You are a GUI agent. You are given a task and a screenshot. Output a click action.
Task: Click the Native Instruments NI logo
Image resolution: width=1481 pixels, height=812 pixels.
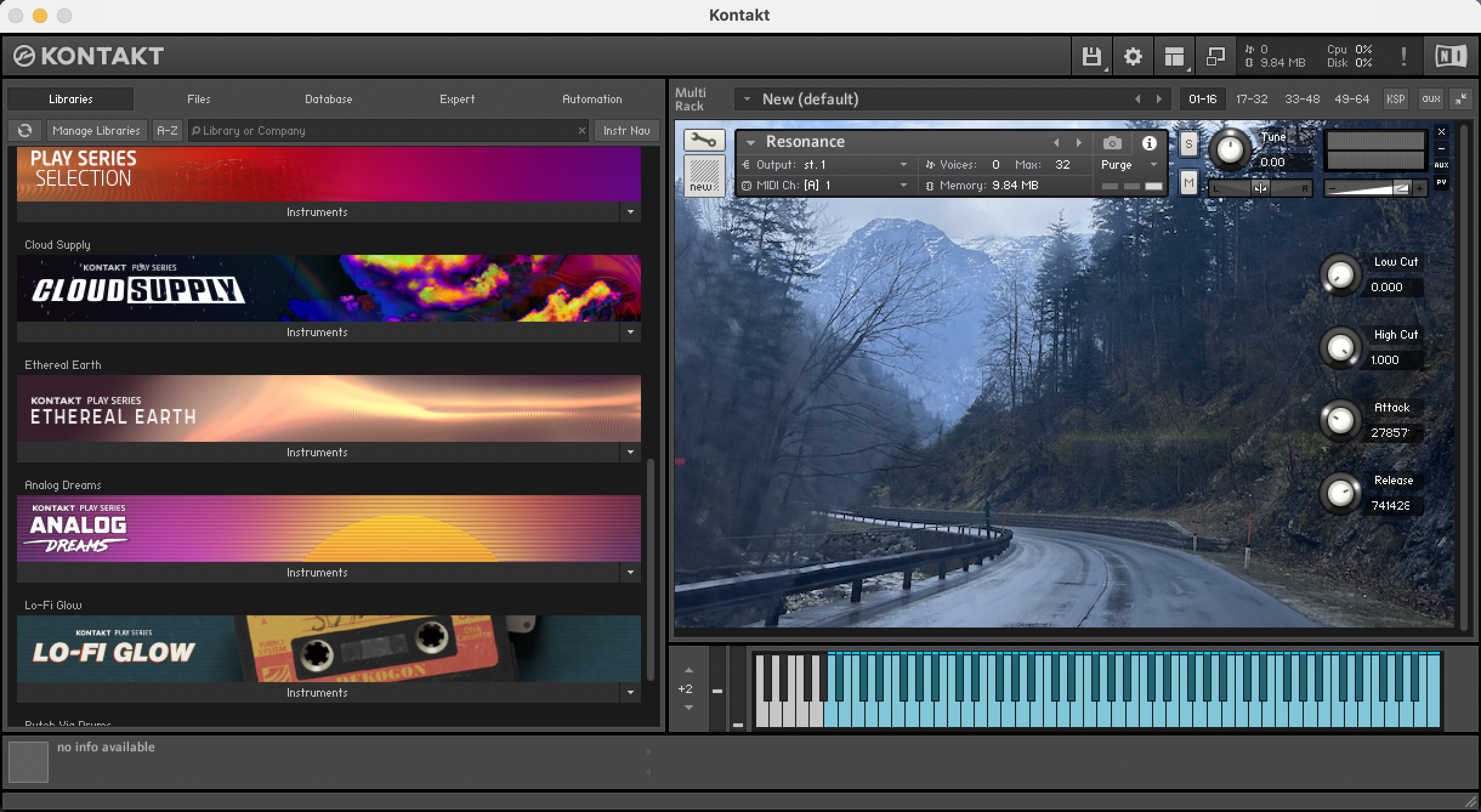pos(1451,56)
